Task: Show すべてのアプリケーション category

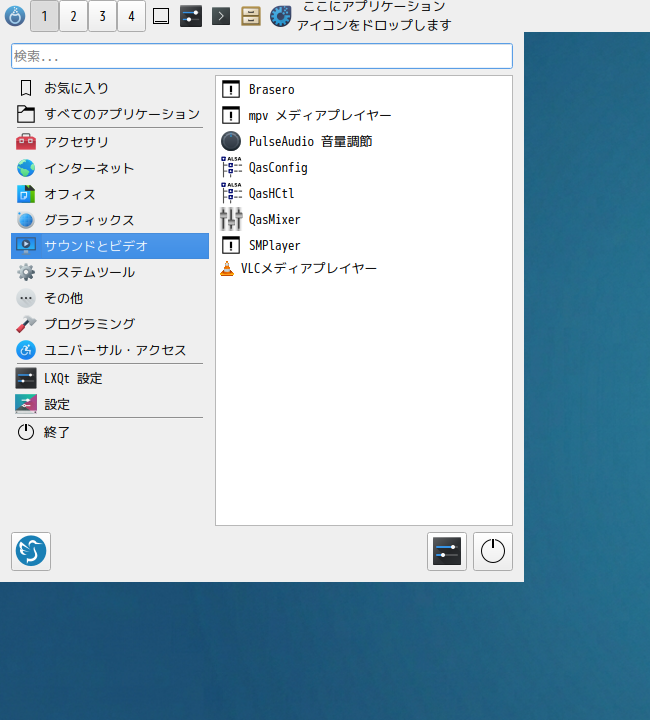Action: point(110,114)
